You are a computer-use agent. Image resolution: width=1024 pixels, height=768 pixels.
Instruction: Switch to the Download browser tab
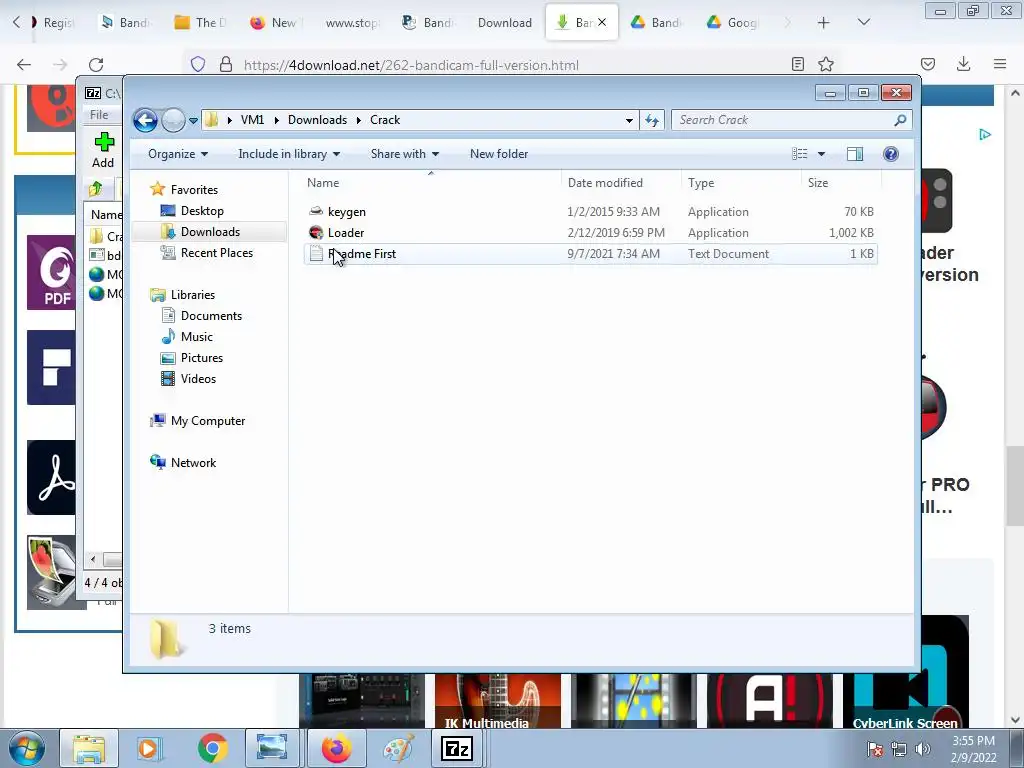point(505,23)
